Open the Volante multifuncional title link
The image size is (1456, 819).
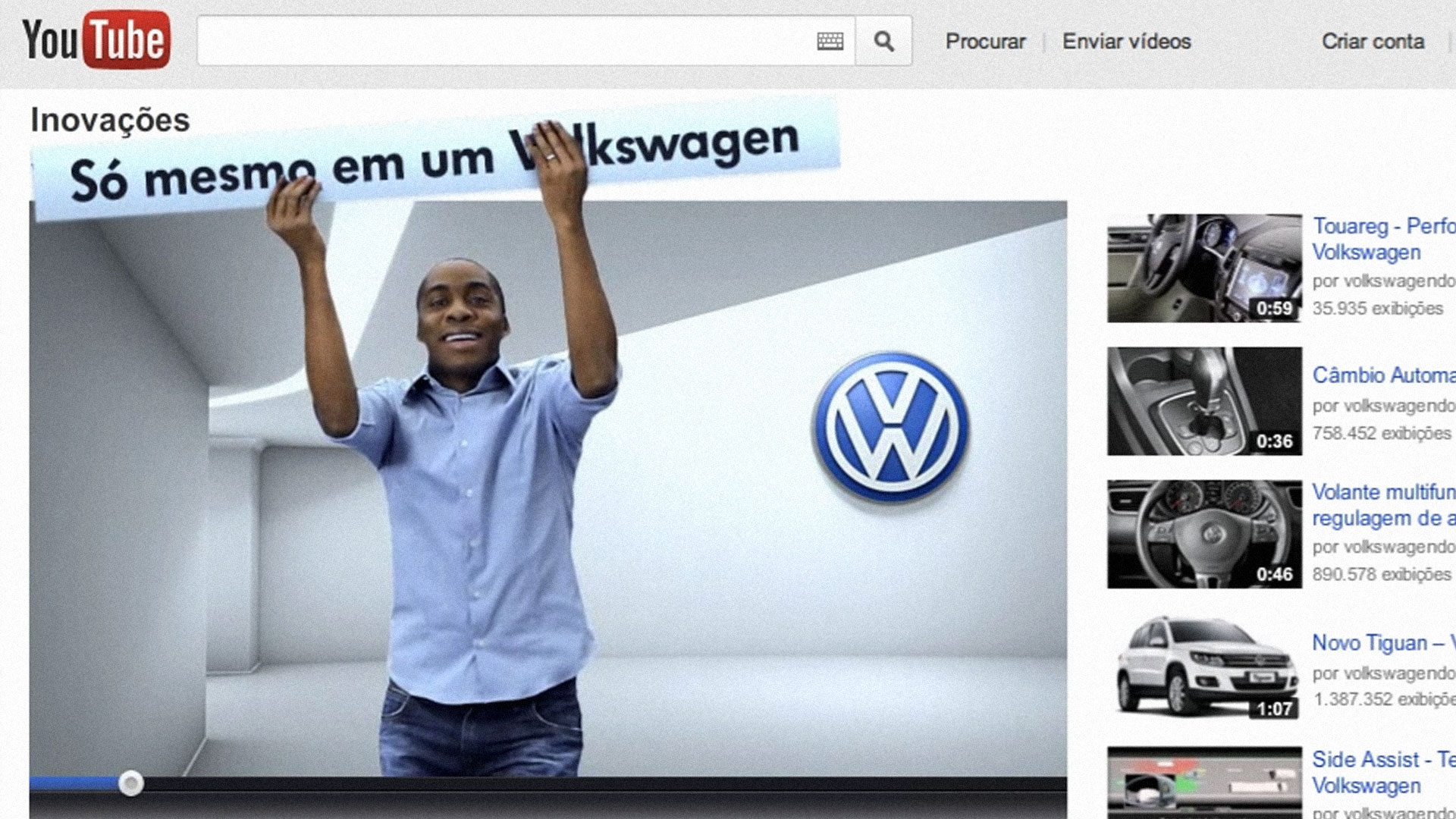pos(1384,505)
